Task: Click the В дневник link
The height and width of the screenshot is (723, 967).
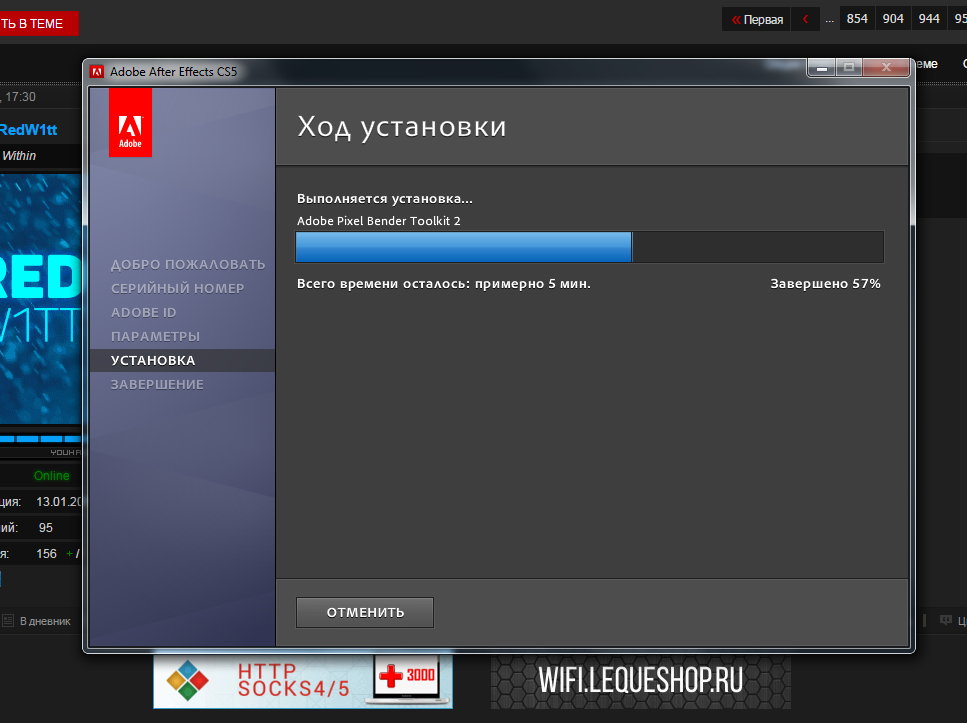Action: (x=45, y=621)
